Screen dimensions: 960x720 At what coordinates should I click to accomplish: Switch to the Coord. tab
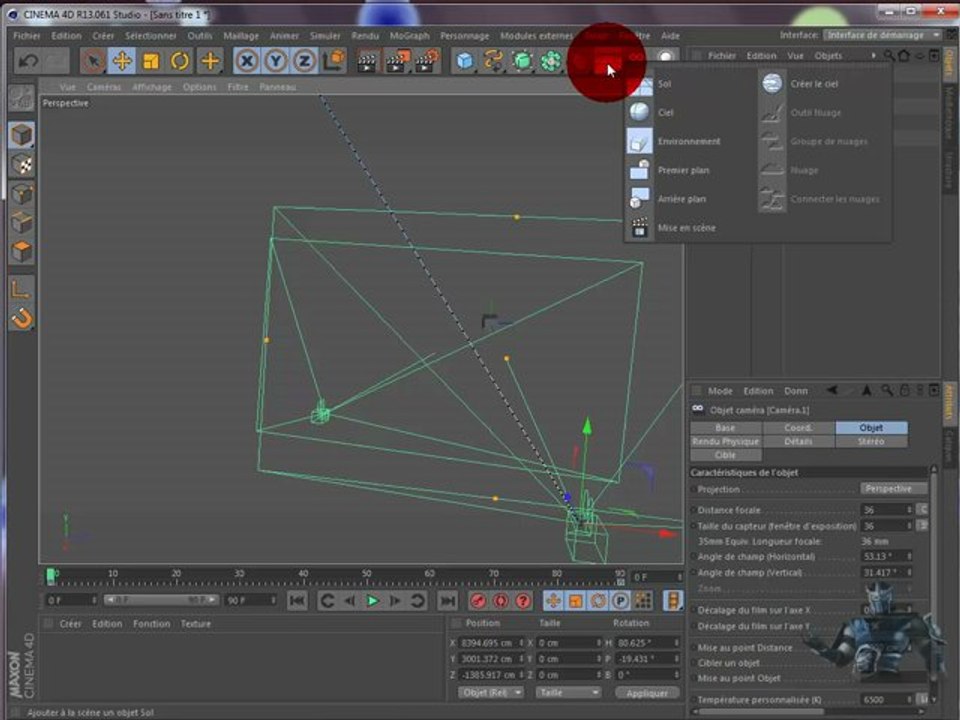tap(798, 428)
